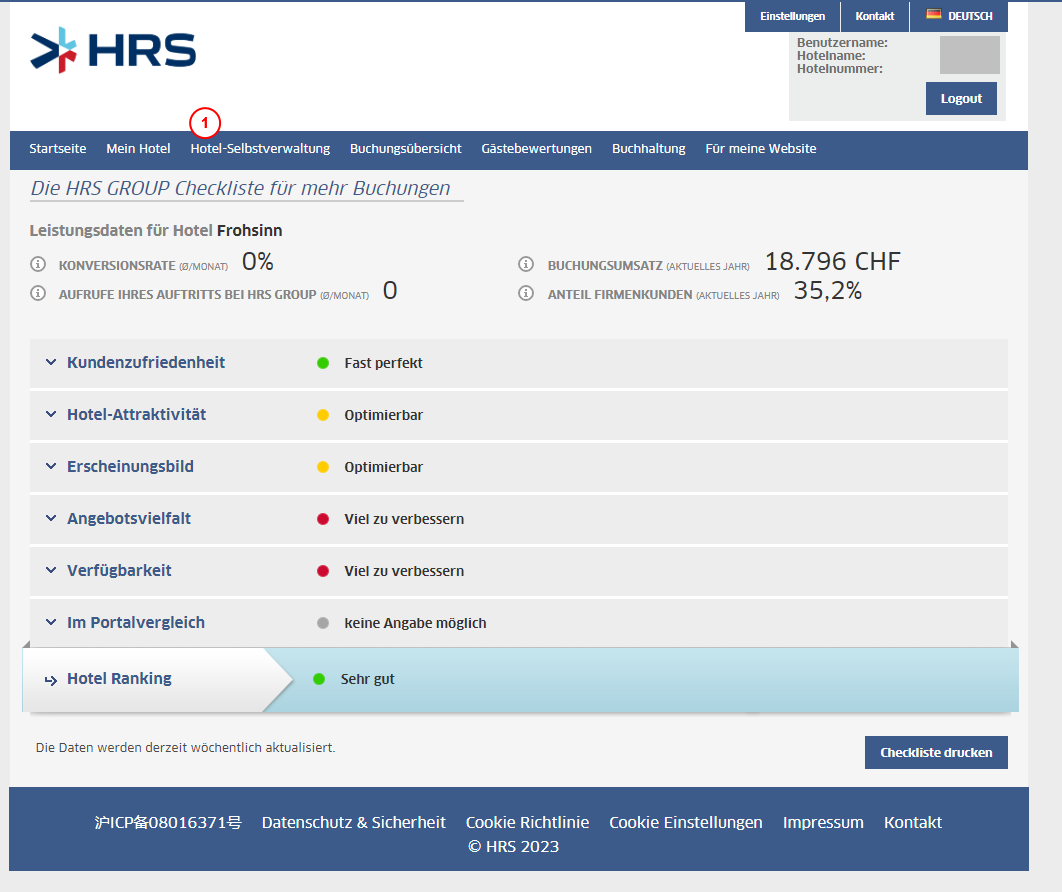The height and width of the screenshot is (892, 1062).
Task: Click the 'keine Angabe möglich' status text
Action: [x=415, y=623]
